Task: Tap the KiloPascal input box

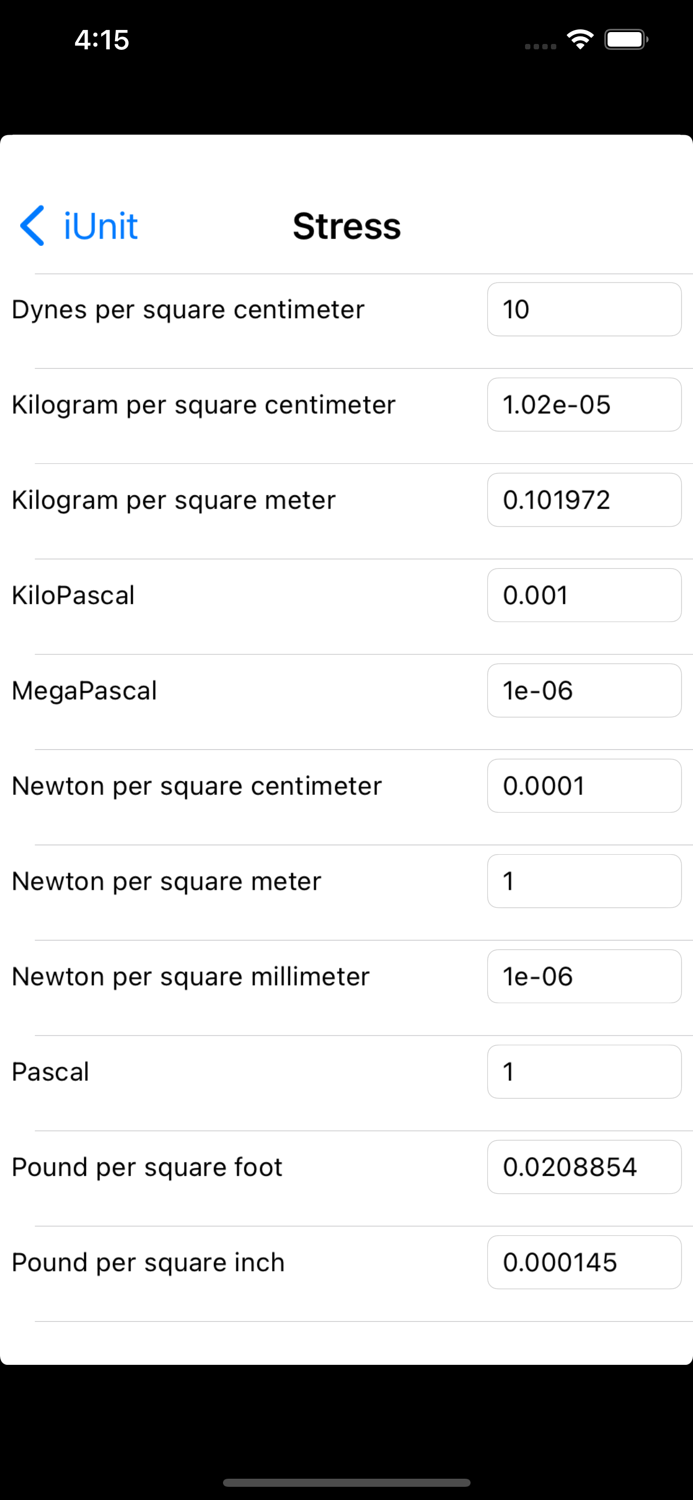Action: [584, 594]
